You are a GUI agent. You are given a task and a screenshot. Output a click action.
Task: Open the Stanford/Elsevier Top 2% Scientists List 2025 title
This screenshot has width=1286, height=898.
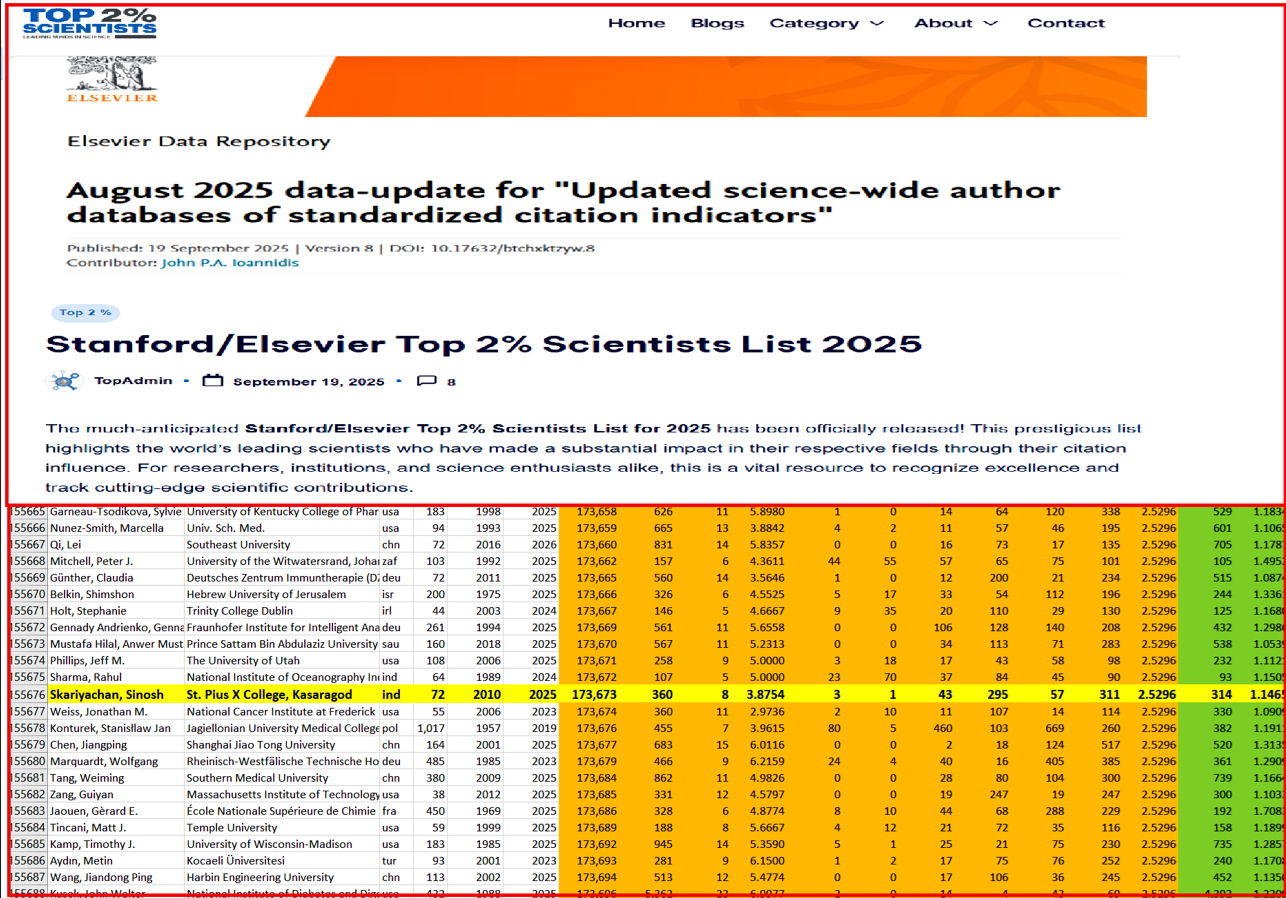coord(483,344)
